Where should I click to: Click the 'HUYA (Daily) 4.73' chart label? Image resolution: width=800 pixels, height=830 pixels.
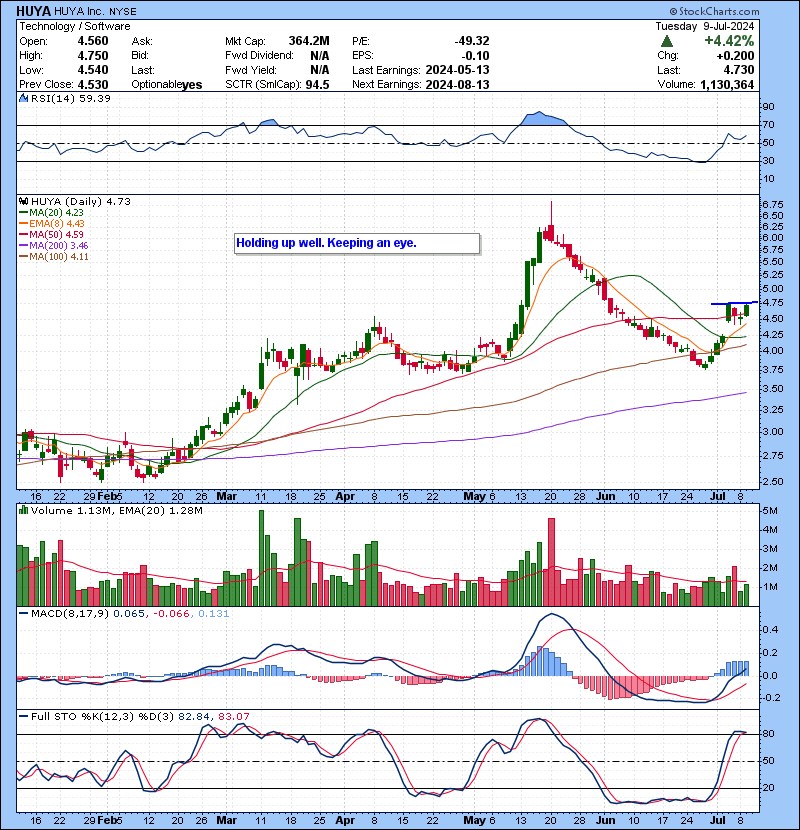pos(80,202)
